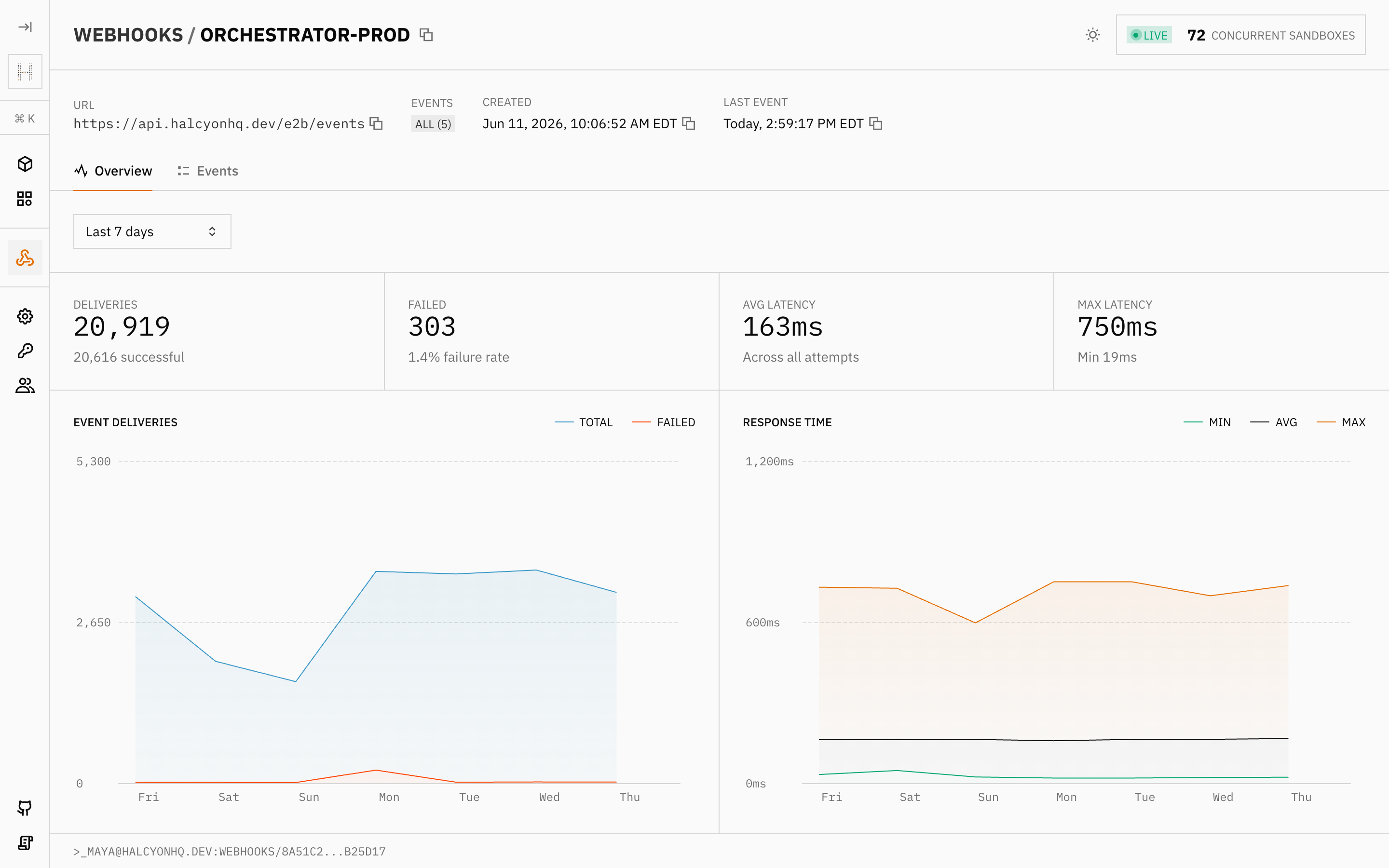Image resolution: width=1389 pixels, height=868 pixels.
Task: Switch to the Events tab
Action: coord(208,171)
